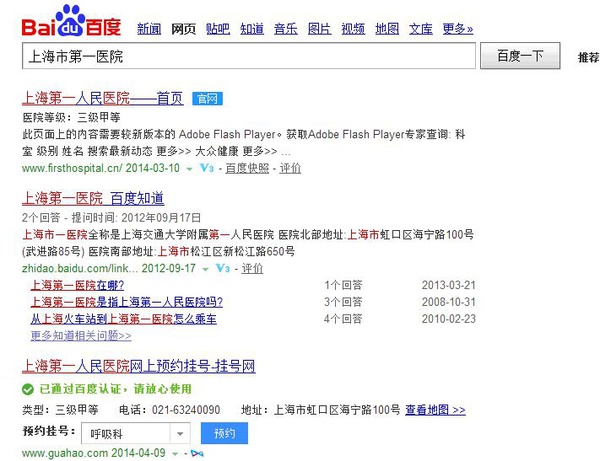600x461 pixels.
Task: Open 上海第一人民医院——首页 result link
Action: 102,98
